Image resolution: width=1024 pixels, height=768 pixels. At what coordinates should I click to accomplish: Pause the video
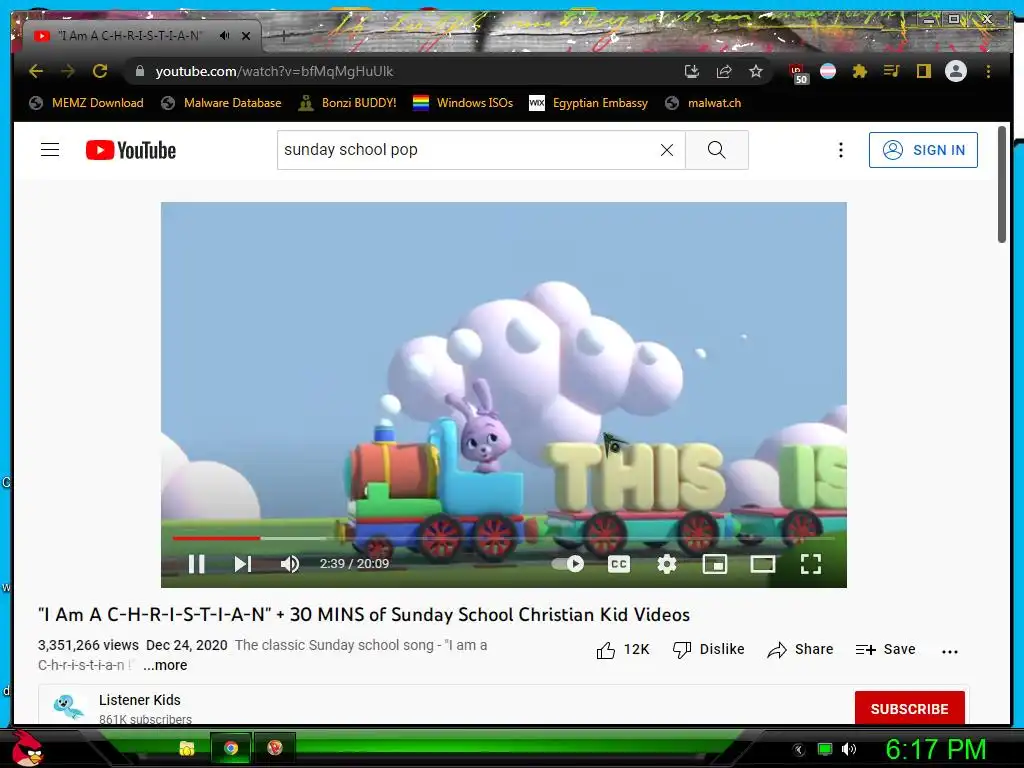click(x=197, y=564)
